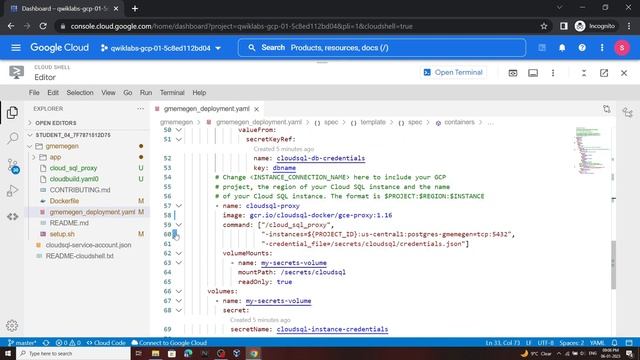This screenshot has height=360, width=640.
Task: Open setup.sh in the explorer
Action: pyautogui.click(x=62, y=234)
